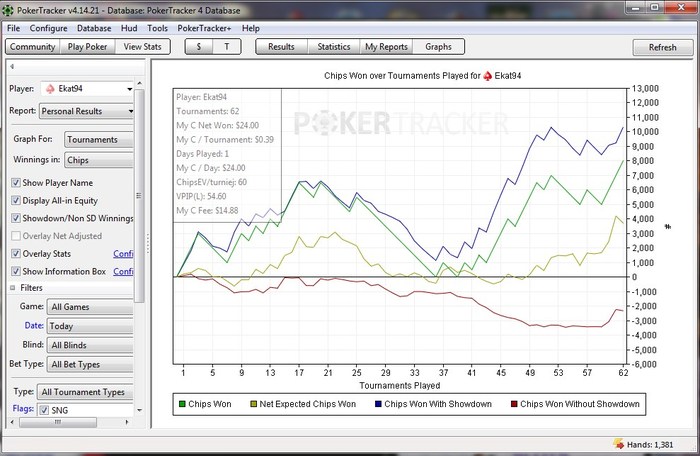Toggle the Show Player Name checkbox
700x456 pixels.
(x=16, y=183)
